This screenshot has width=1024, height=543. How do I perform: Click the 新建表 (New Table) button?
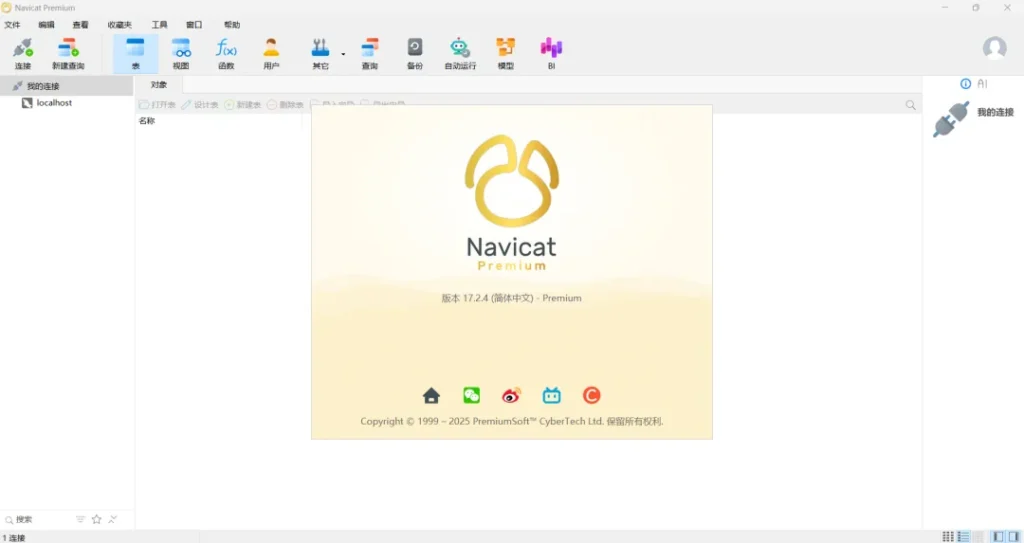point(243,105)
